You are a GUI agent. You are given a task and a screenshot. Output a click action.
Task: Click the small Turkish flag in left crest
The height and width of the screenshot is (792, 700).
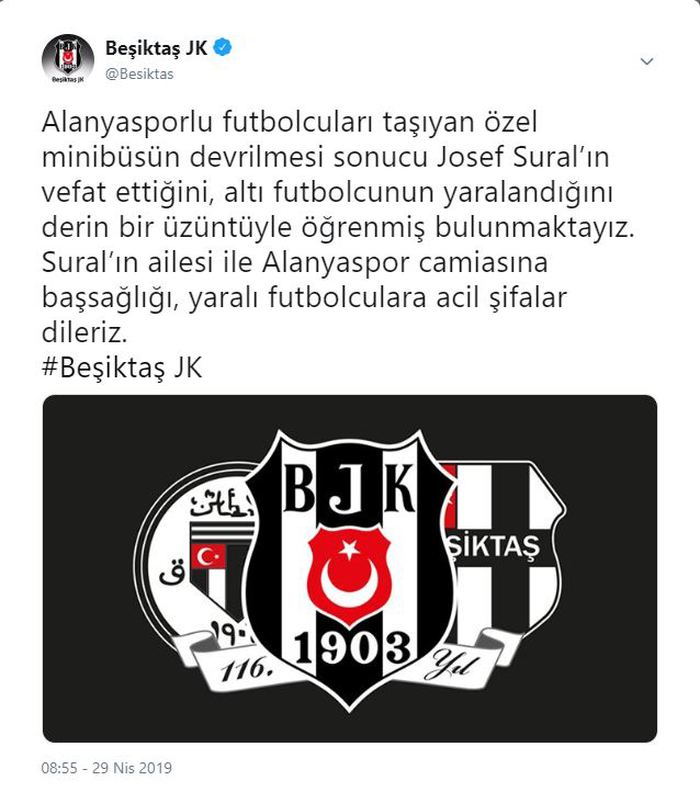click(208, 557)
